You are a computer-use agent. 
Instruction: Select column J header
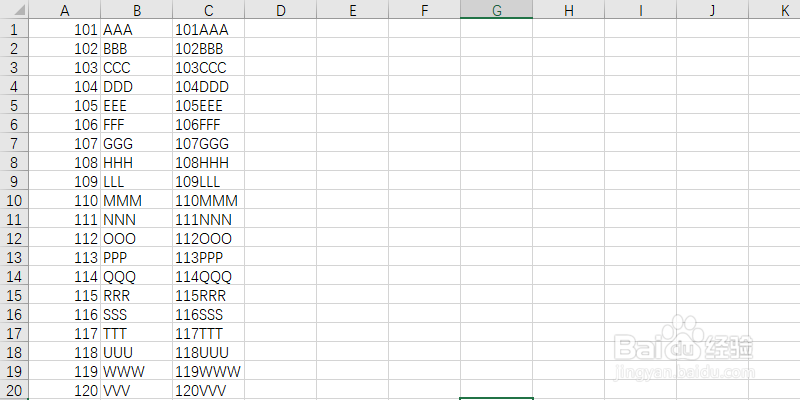[x=713, y=9]
